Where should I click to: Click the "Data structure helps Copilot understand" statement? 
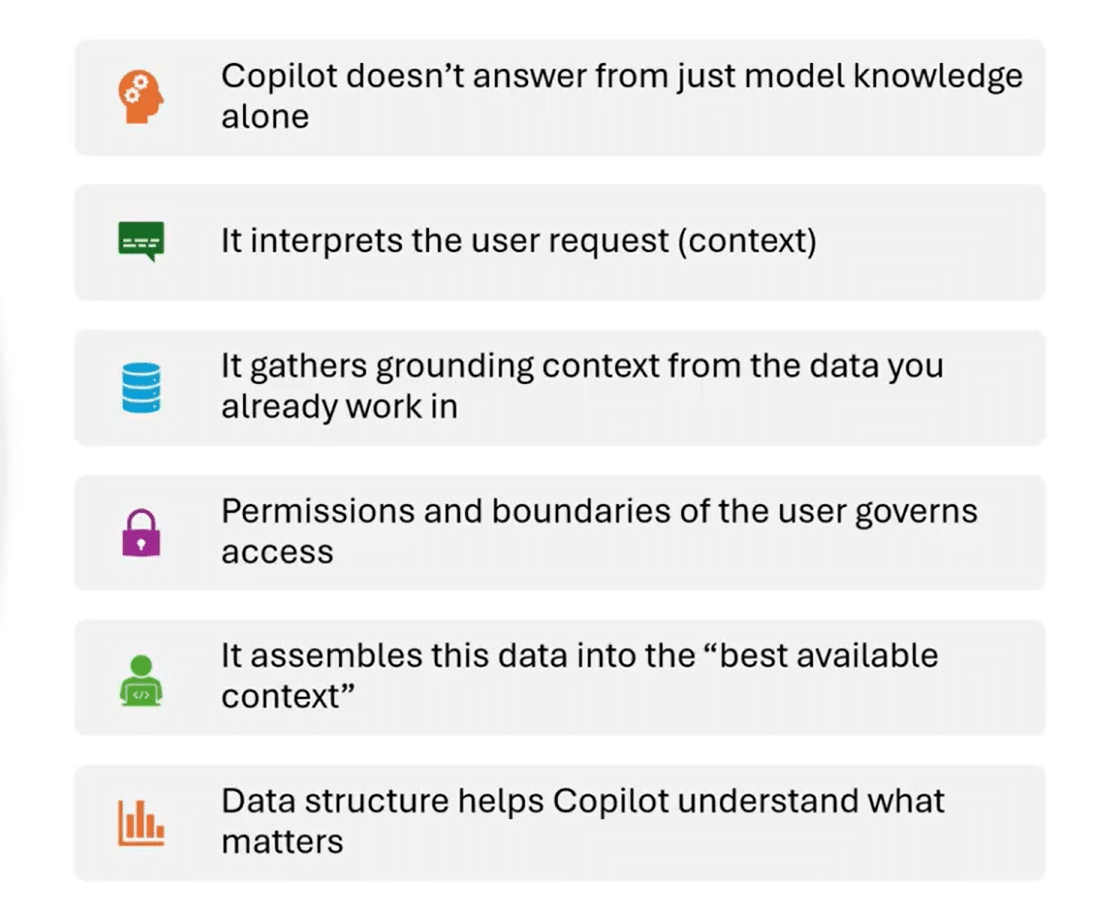click(582, 801)
